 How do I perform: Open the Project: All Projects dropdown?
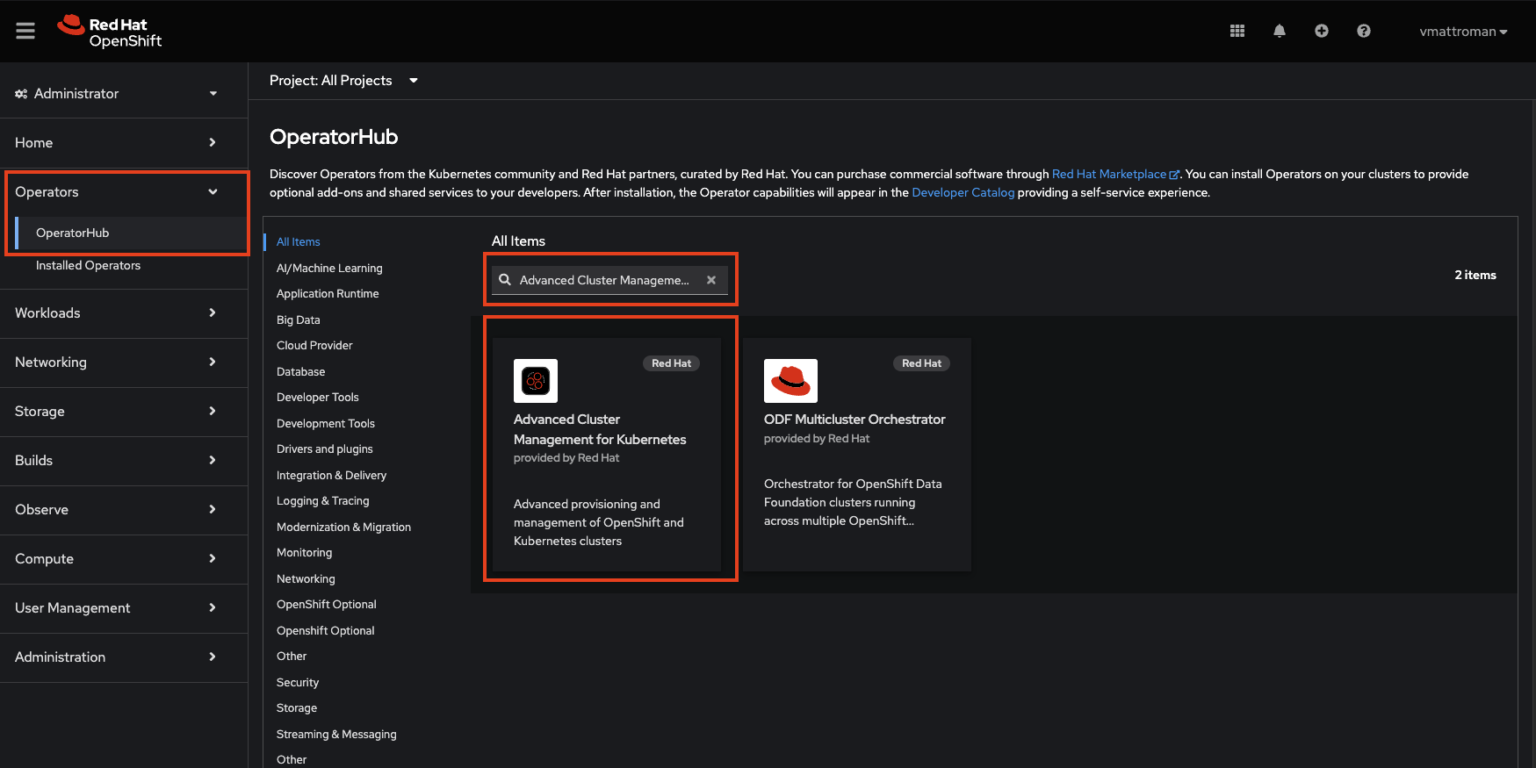[344, 80]
